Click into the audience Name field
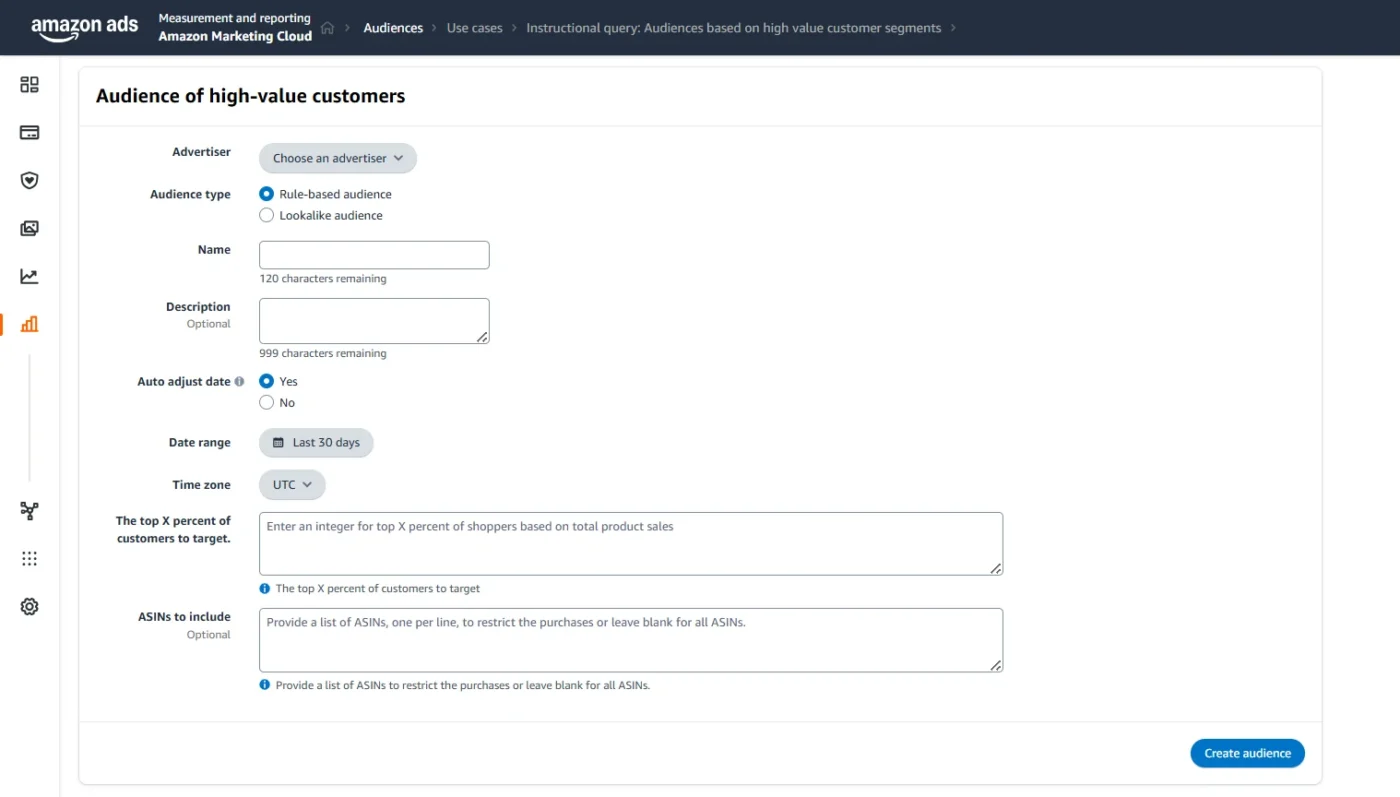 [374, 255]
